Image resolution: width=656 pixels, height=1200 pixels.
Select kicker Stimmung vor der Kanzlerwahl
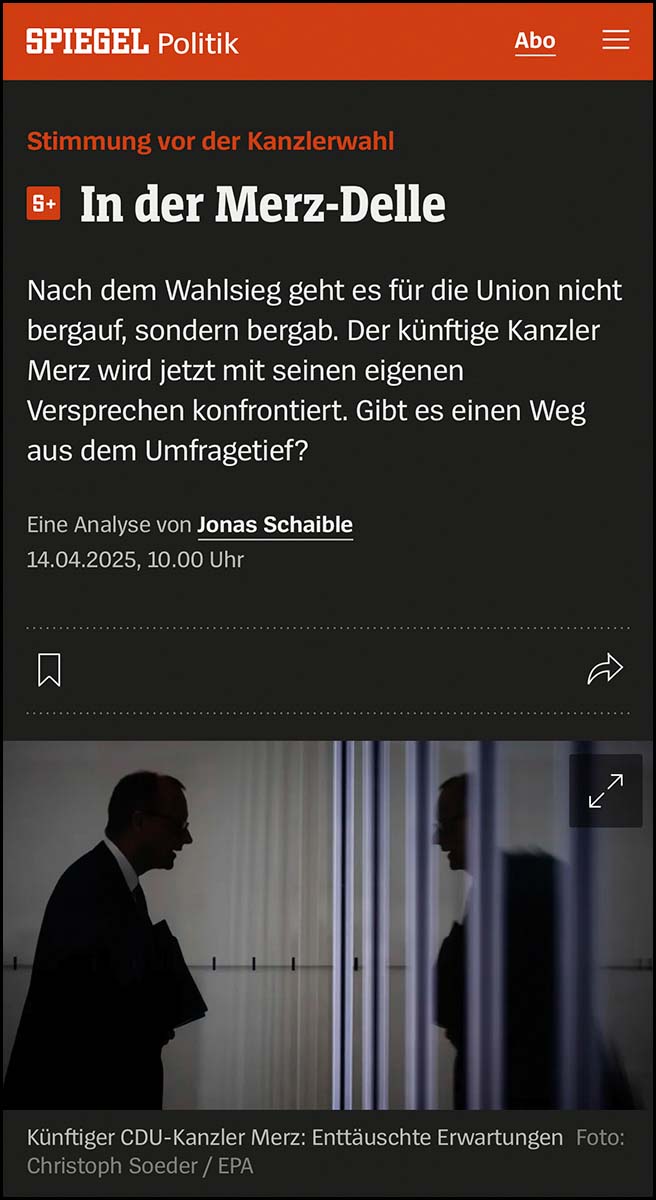[x=210, y=141]
